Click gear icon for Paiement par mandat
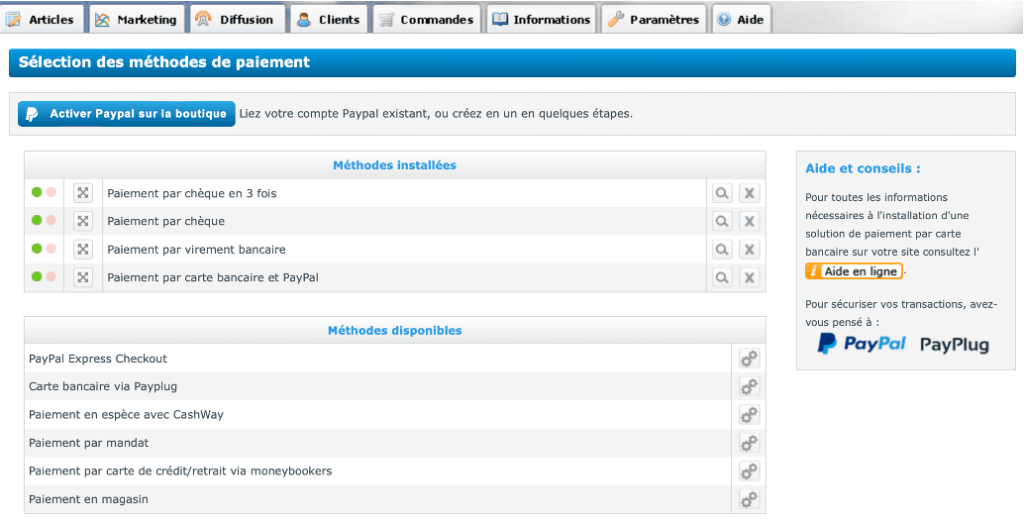 pos(748,443)
